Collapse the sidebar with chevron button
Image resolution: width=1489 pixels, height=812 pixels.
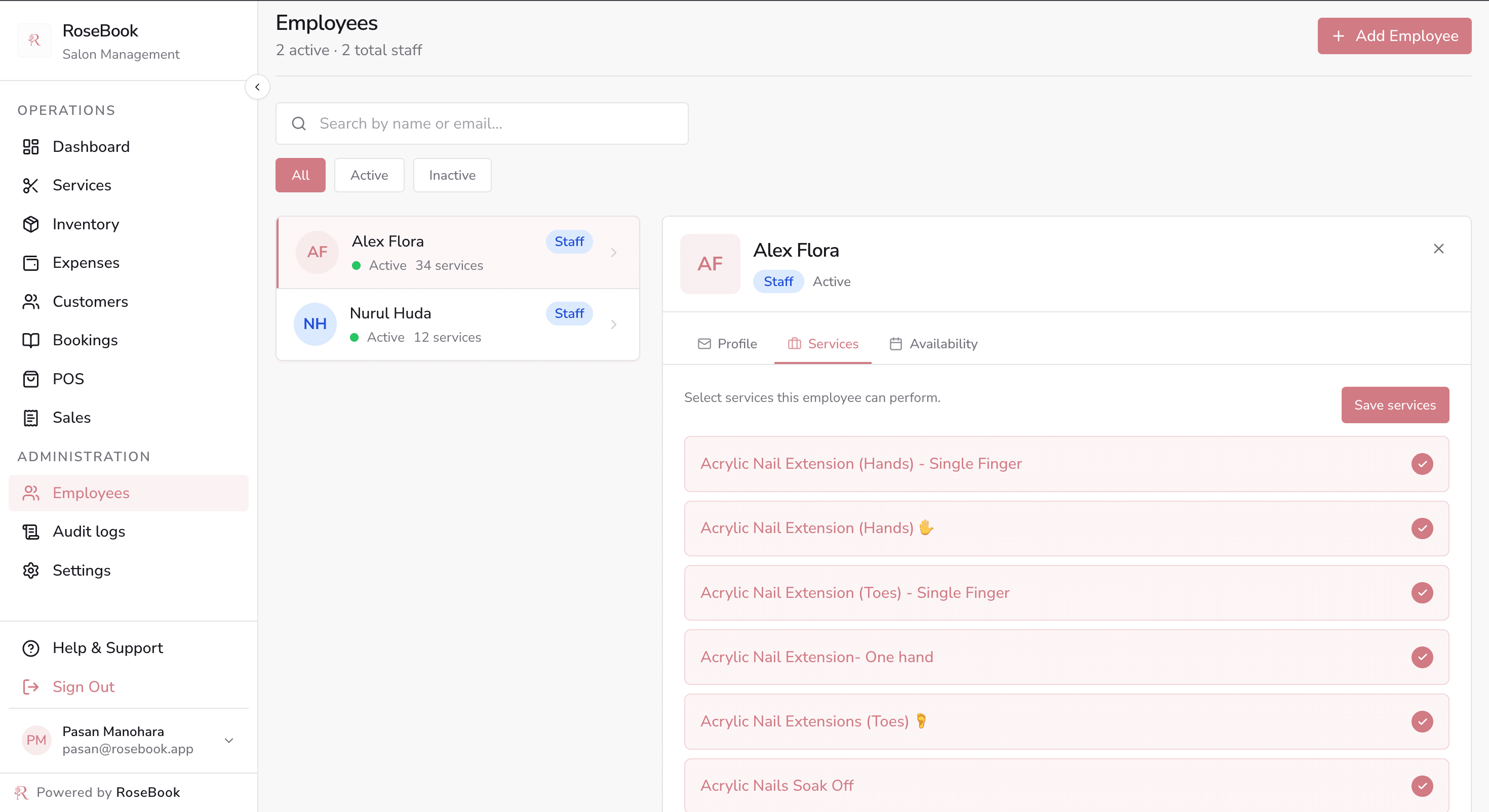[257, 87]
